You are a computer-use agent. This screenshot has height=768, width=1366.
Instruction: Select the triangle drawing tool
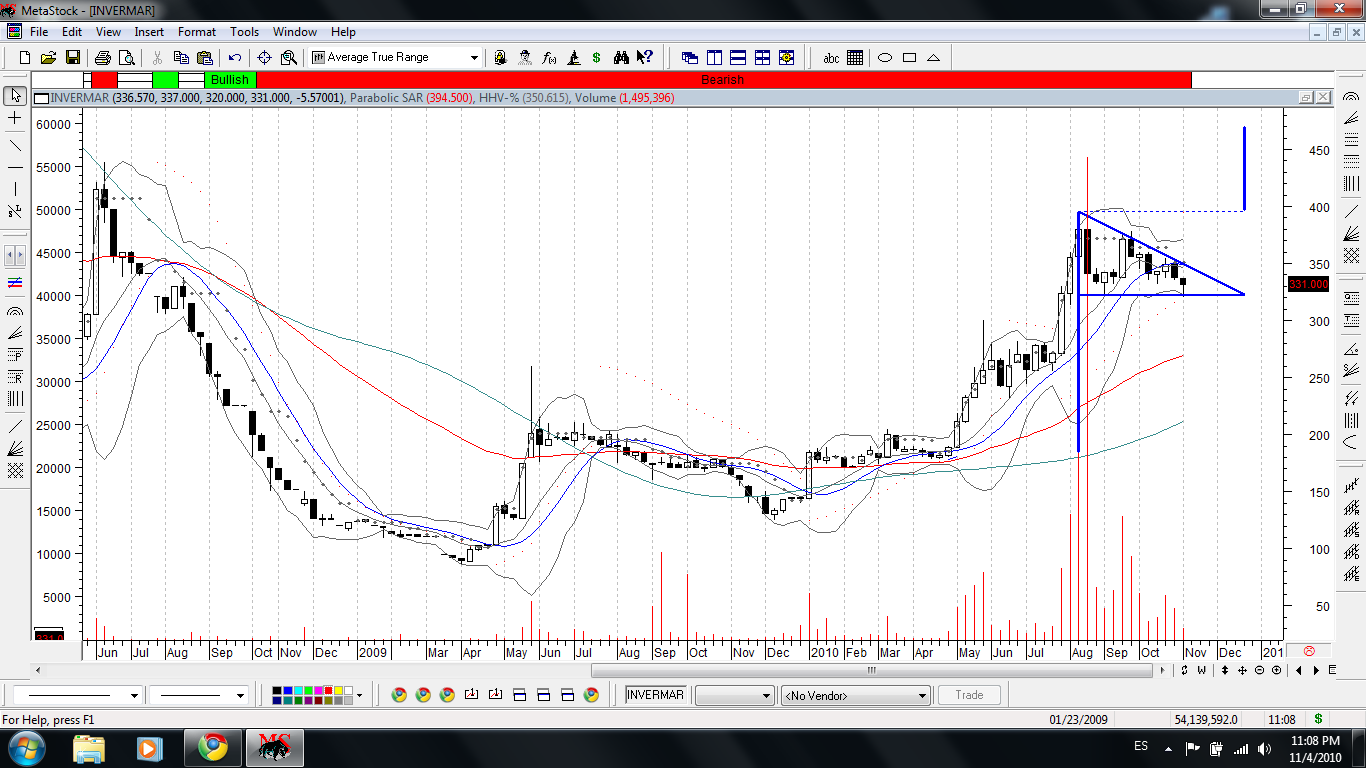tap(933, 58)
